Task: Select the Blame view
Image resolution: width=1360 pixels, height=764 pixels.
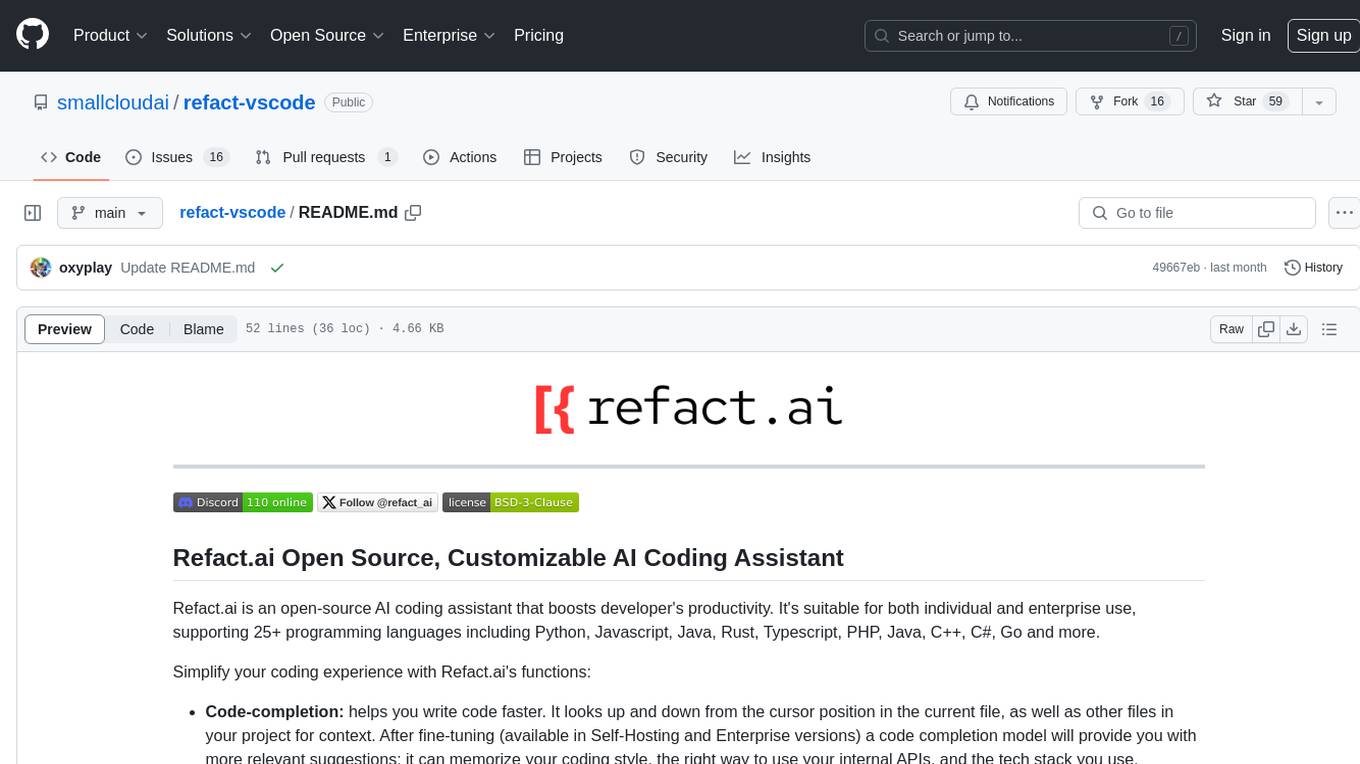Action: [204, 329]
